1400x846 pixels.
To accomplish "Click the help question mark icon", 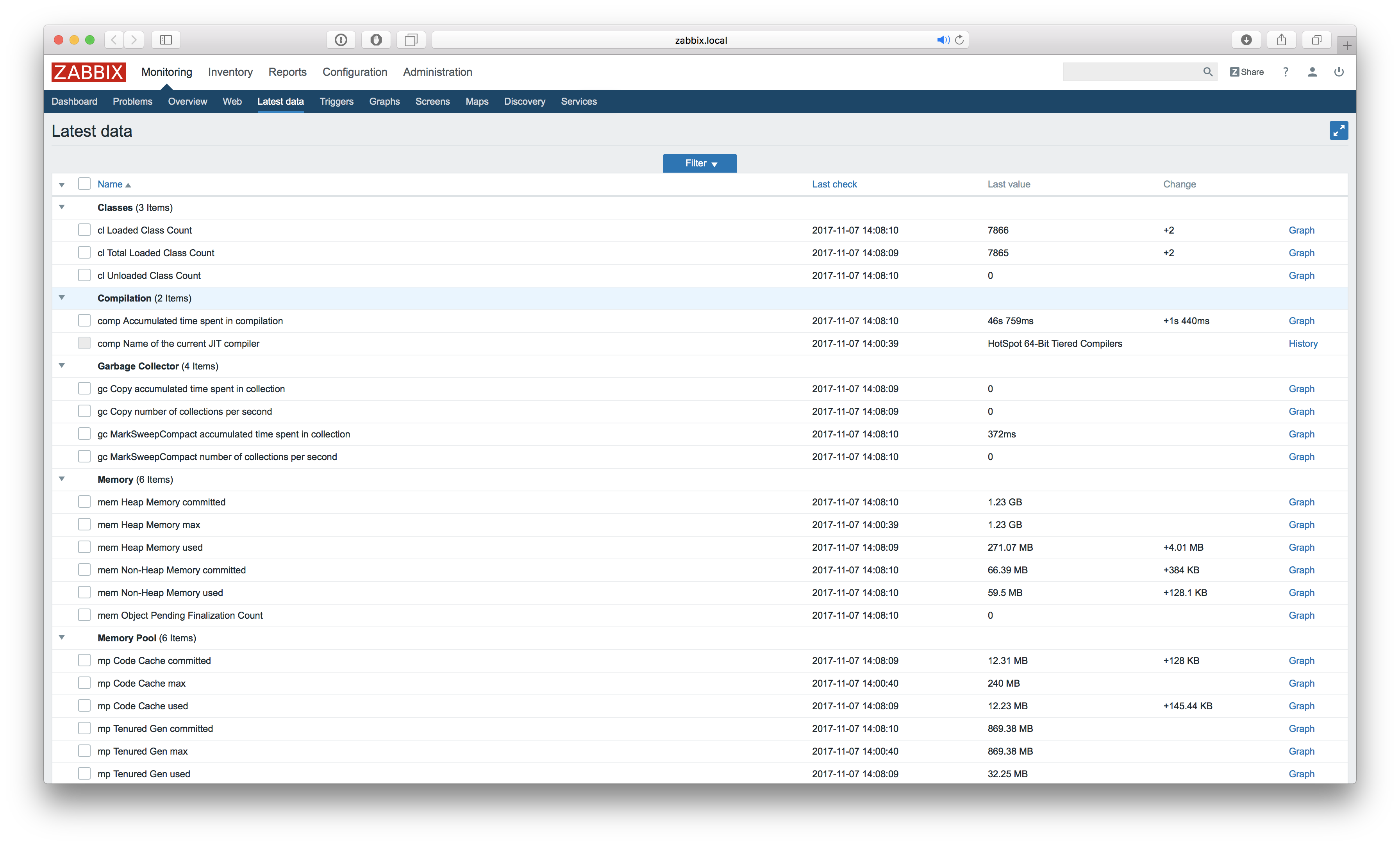I will (1286, 72).
